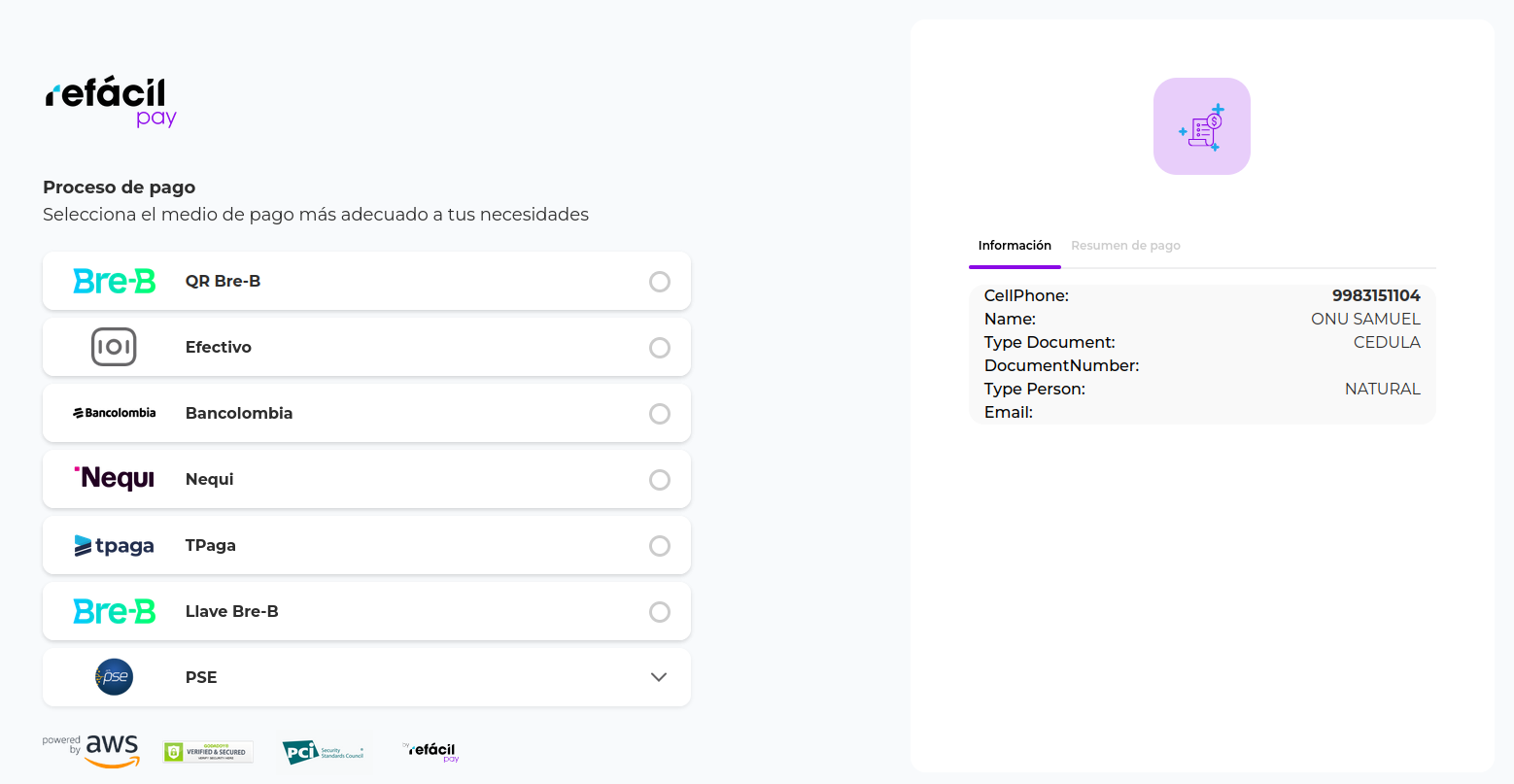1514x784 pixels.
Task: Expand the PSE chevron dropdown
Action: [x=659, y=677]
